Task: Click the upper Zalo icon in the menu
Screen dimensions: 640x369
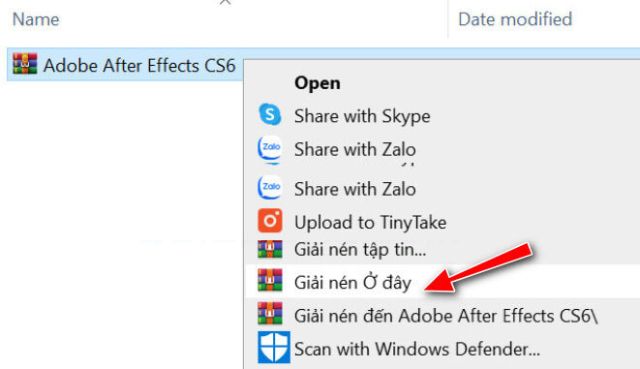Action: (x=270, y=150)
